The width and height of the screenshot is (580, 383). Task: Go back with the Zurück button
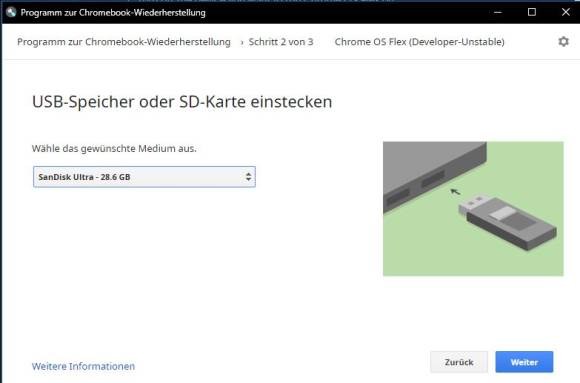(459, 362)
